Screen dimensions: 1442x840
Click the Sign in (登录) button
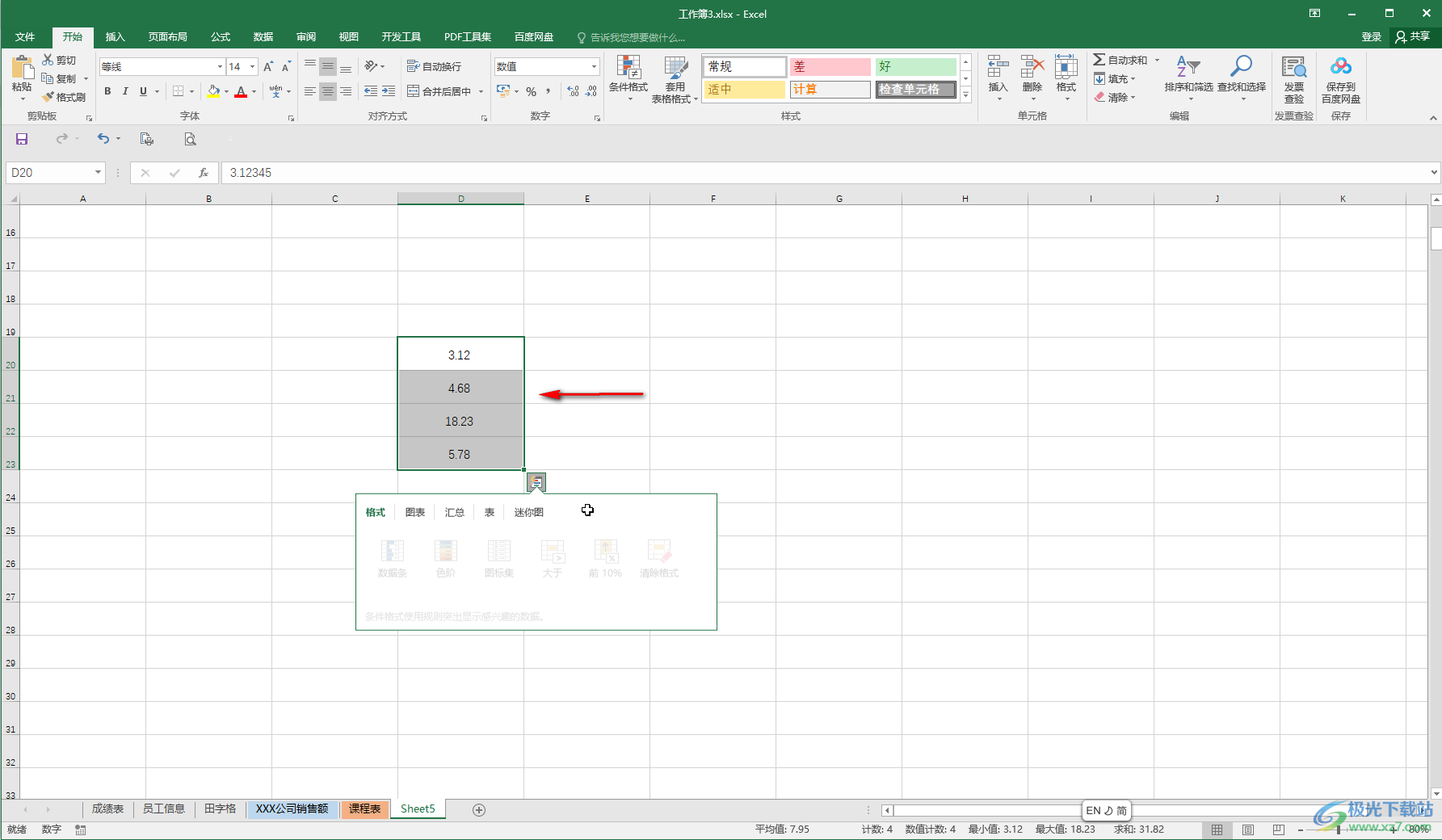[1372, 36]
